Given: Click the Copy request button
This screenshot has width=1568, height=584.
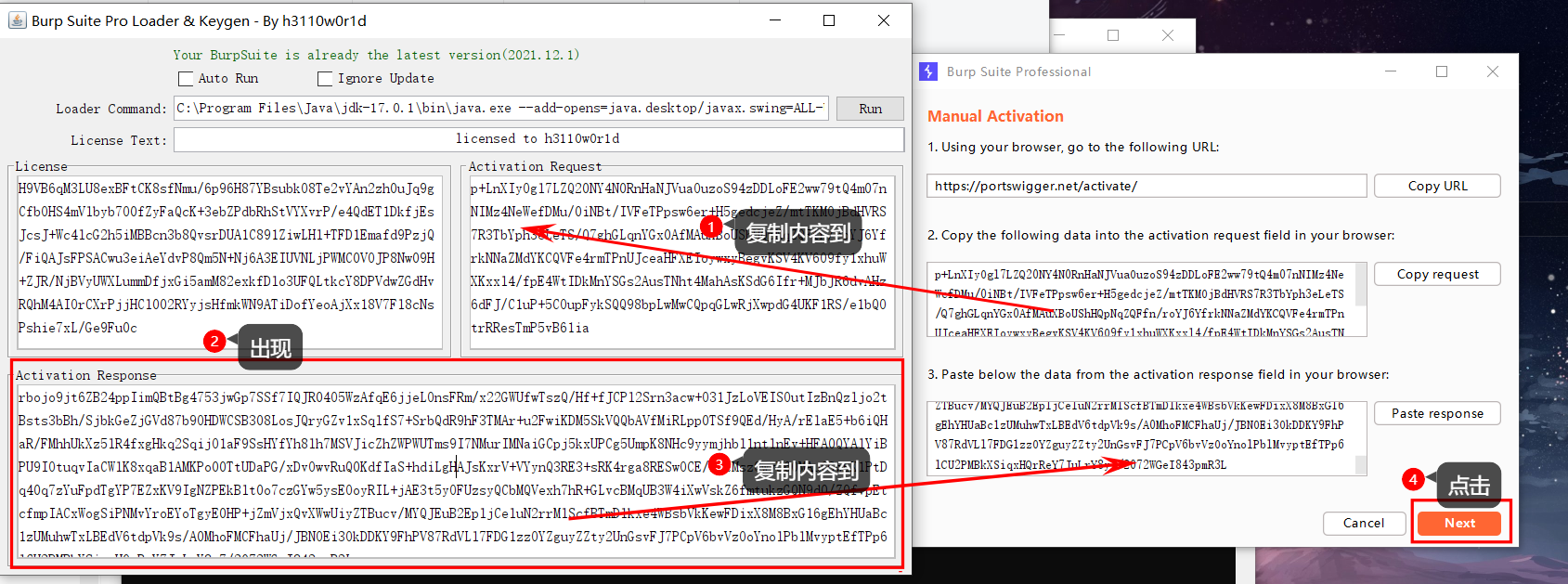Looking at the screenshot, I should 1436,274.
